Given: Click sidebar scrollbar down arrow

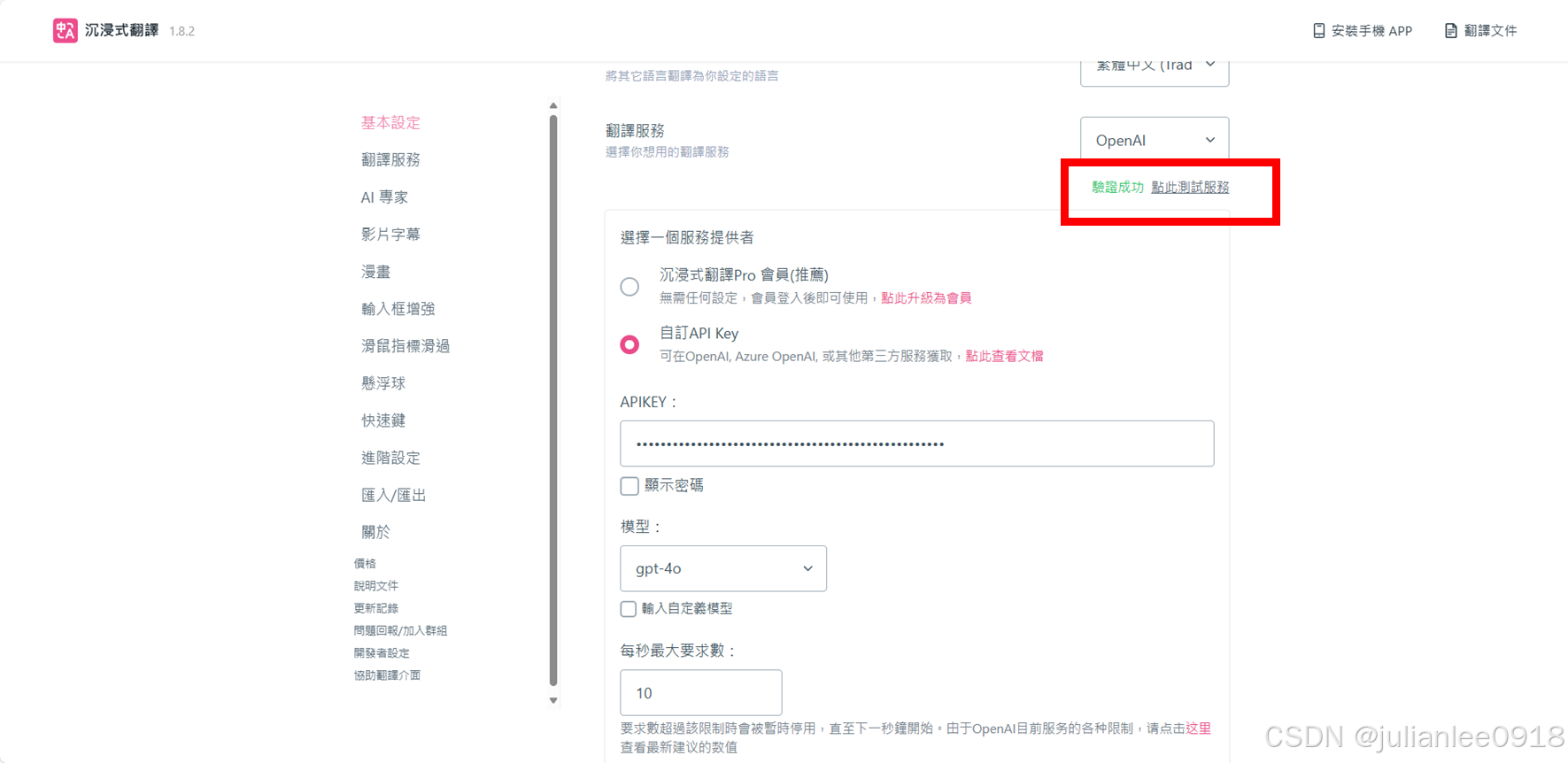Looking at the screenshot, I should 553,700.
